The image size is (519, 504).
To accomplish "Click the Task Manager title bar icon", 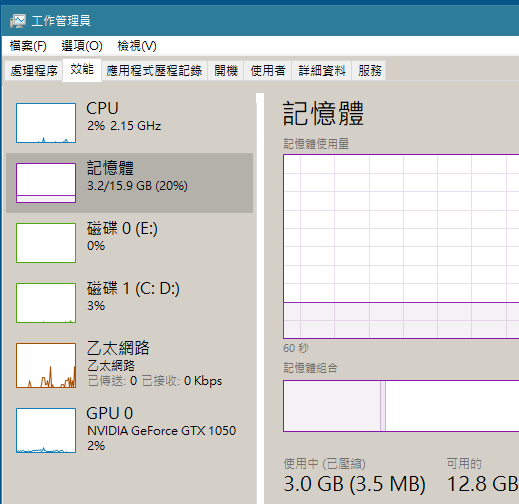I will [18, 21].
